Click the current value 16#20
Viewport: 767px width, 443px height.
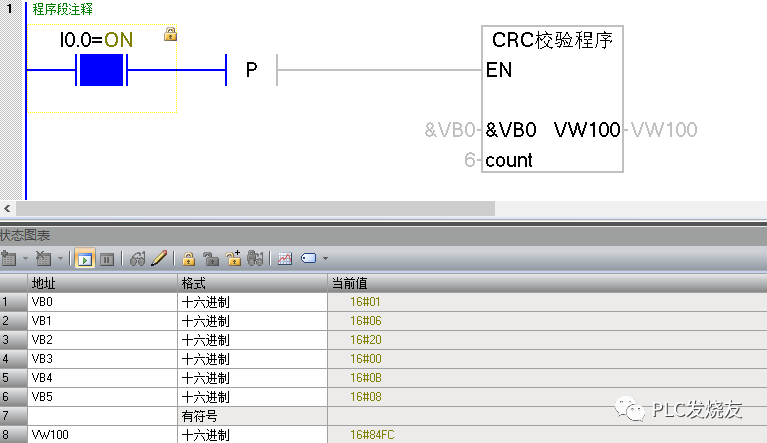pyautogui.click(x=365, y=340)
